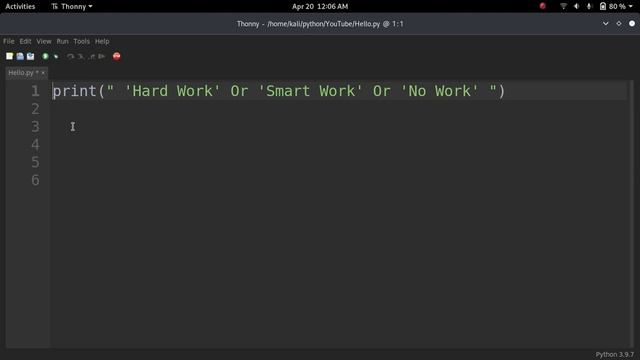Create a new file with the toolbar icon
640x360 pixels.
(x=9, y=56)
